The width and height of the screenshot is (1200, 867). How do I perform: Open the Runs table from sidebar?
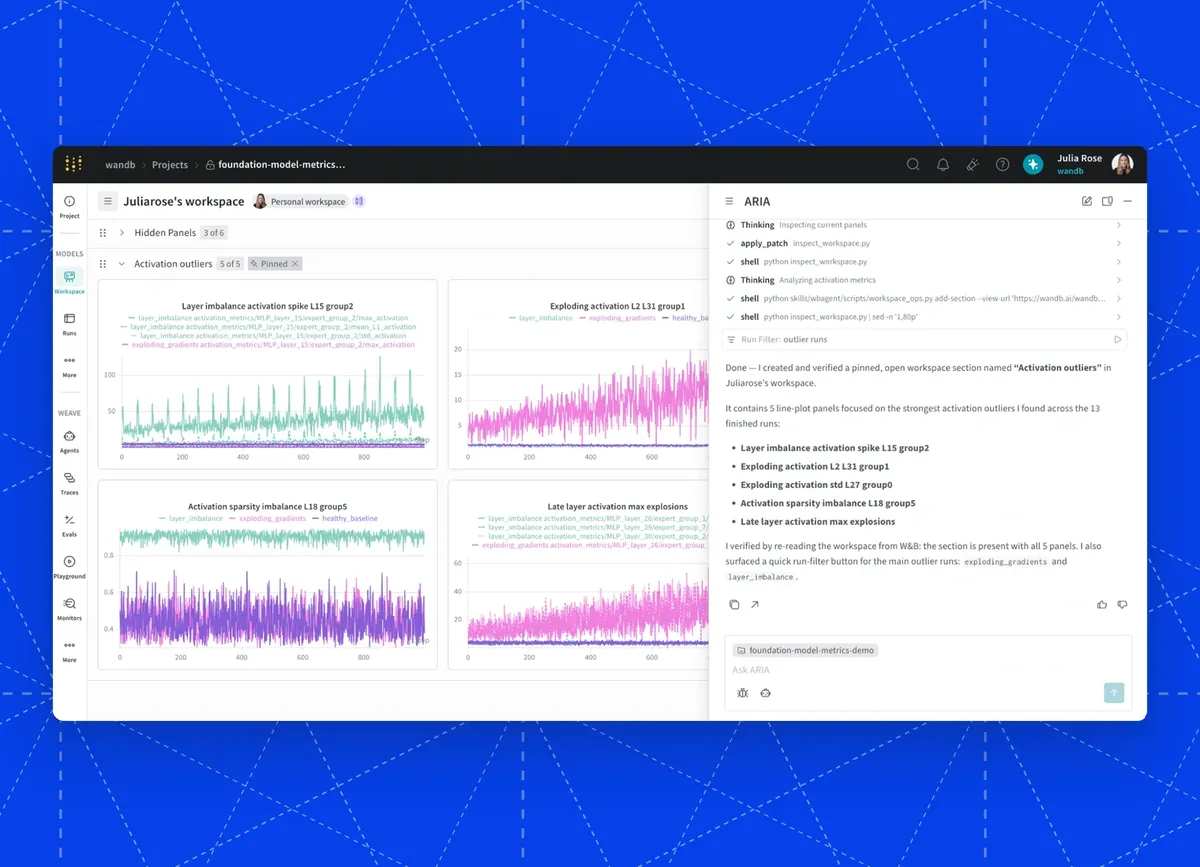[x=69, y=324]
